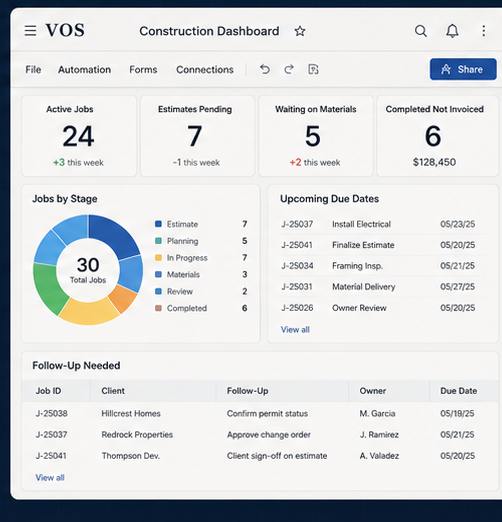Image resolution: width=502 pixels, height=522 pixels.
Task: Open the Automation menu
Action: [84, 70]
